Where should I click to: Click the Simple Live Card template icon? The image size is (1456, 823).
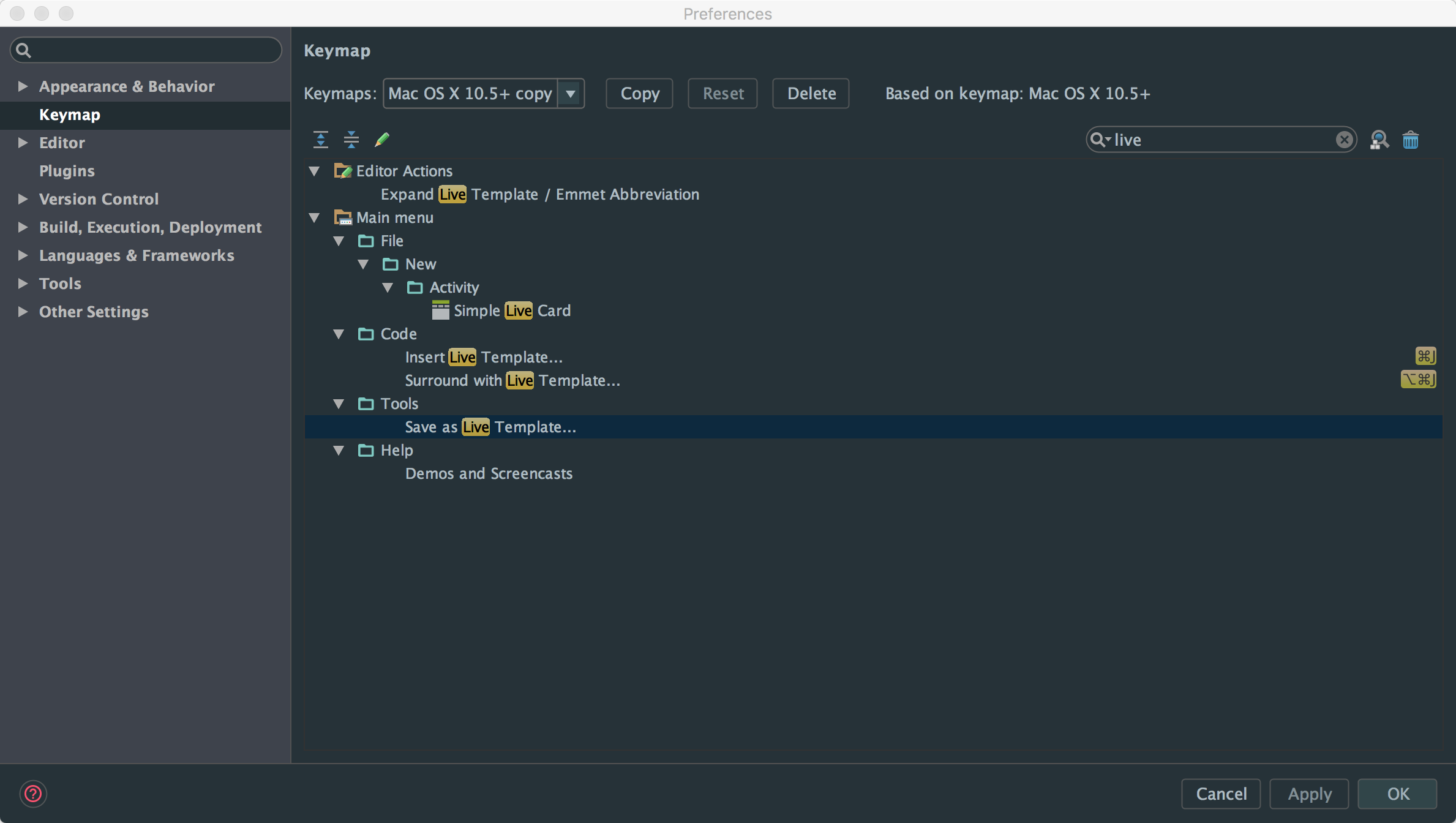point(440,310)
